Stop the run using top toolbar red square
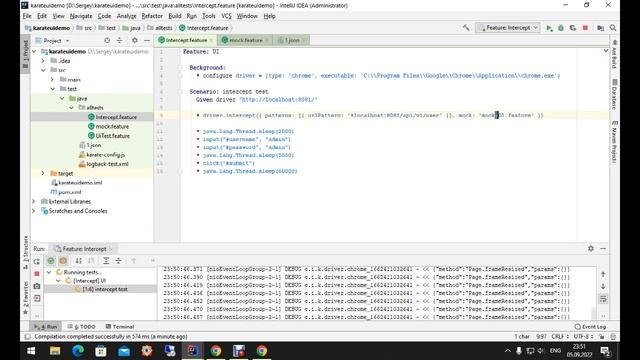 click(585, 28)
